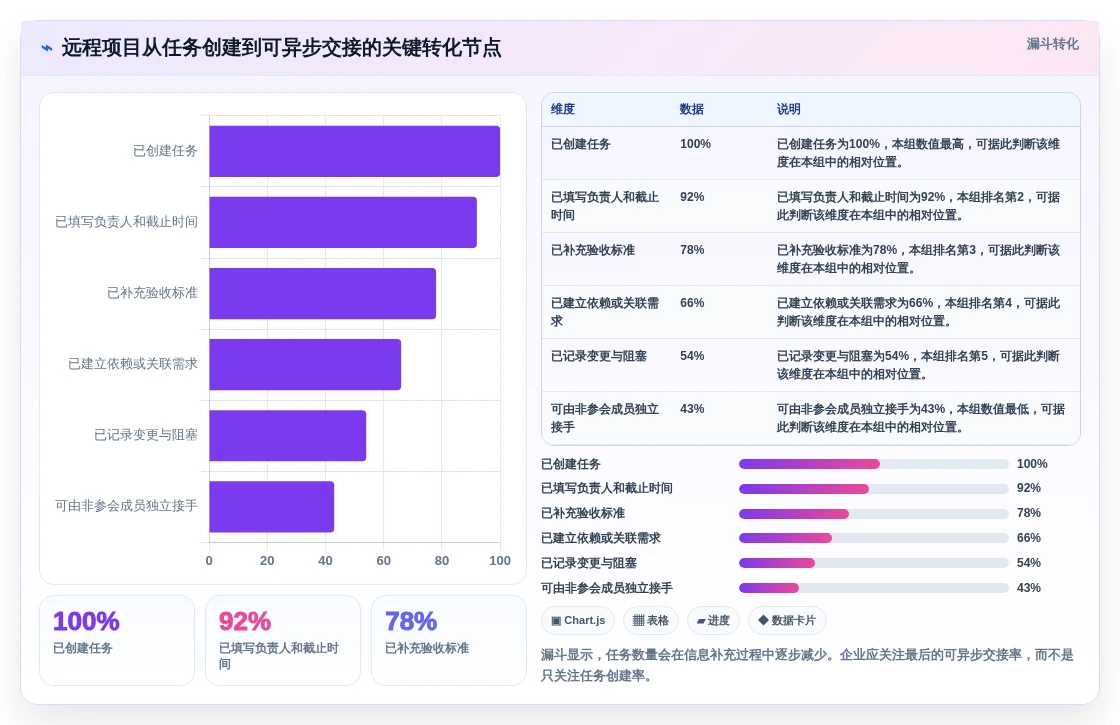Image resolution: width=1120 pixels, height=725 pixels.
Task: Click the 66% progress bar for 已建立依赖或关联需求
Action: click(x=874, y=539)
